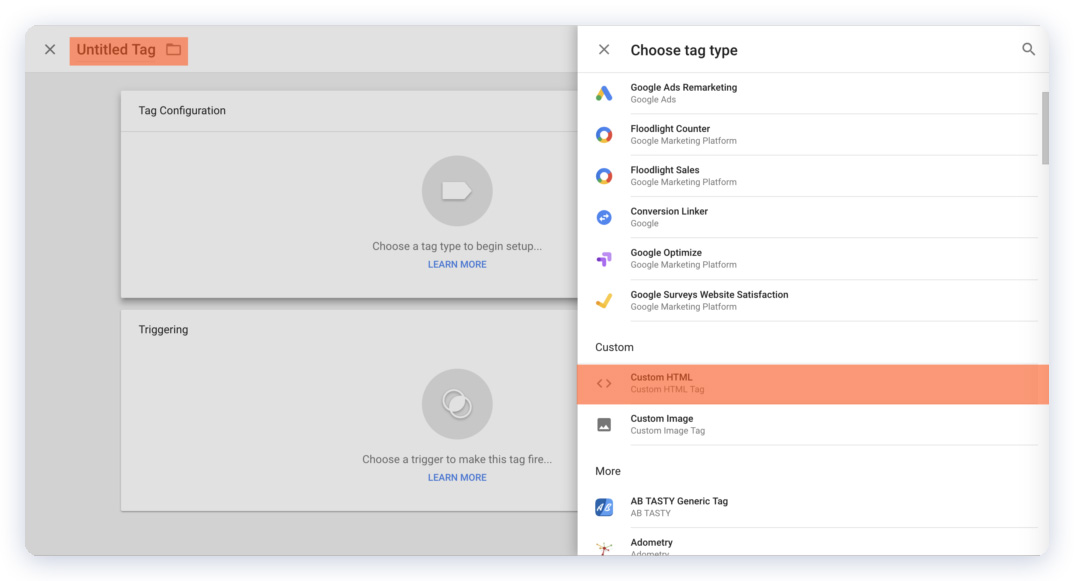Viewport: 1074px width, 581px height.
Task: Select Google Surveys Website Satisfaction checkmark icon
Action: [x=604, y=300]
